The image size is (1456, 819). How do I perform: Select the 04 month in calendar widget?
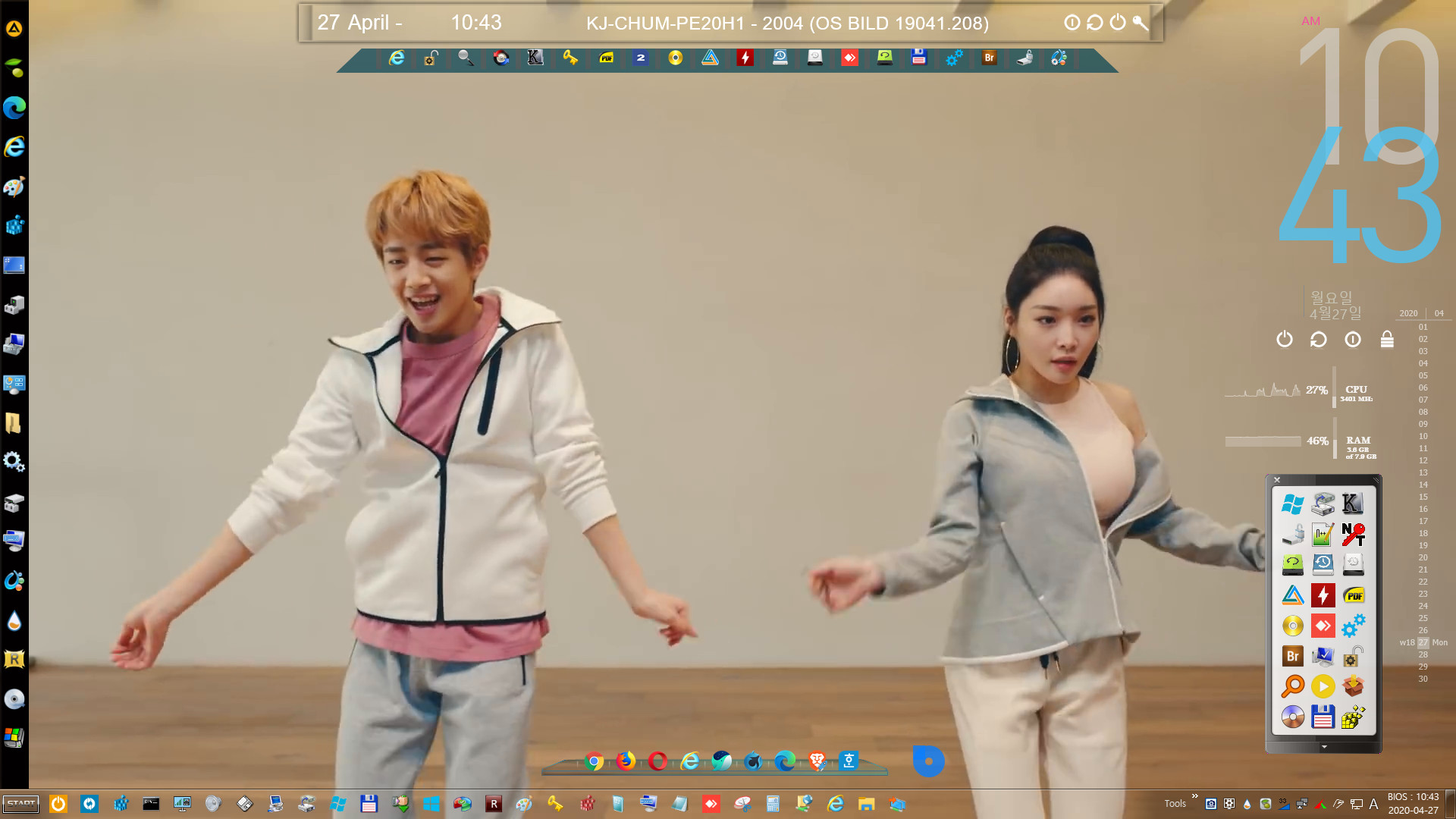tap(1439, 313)
